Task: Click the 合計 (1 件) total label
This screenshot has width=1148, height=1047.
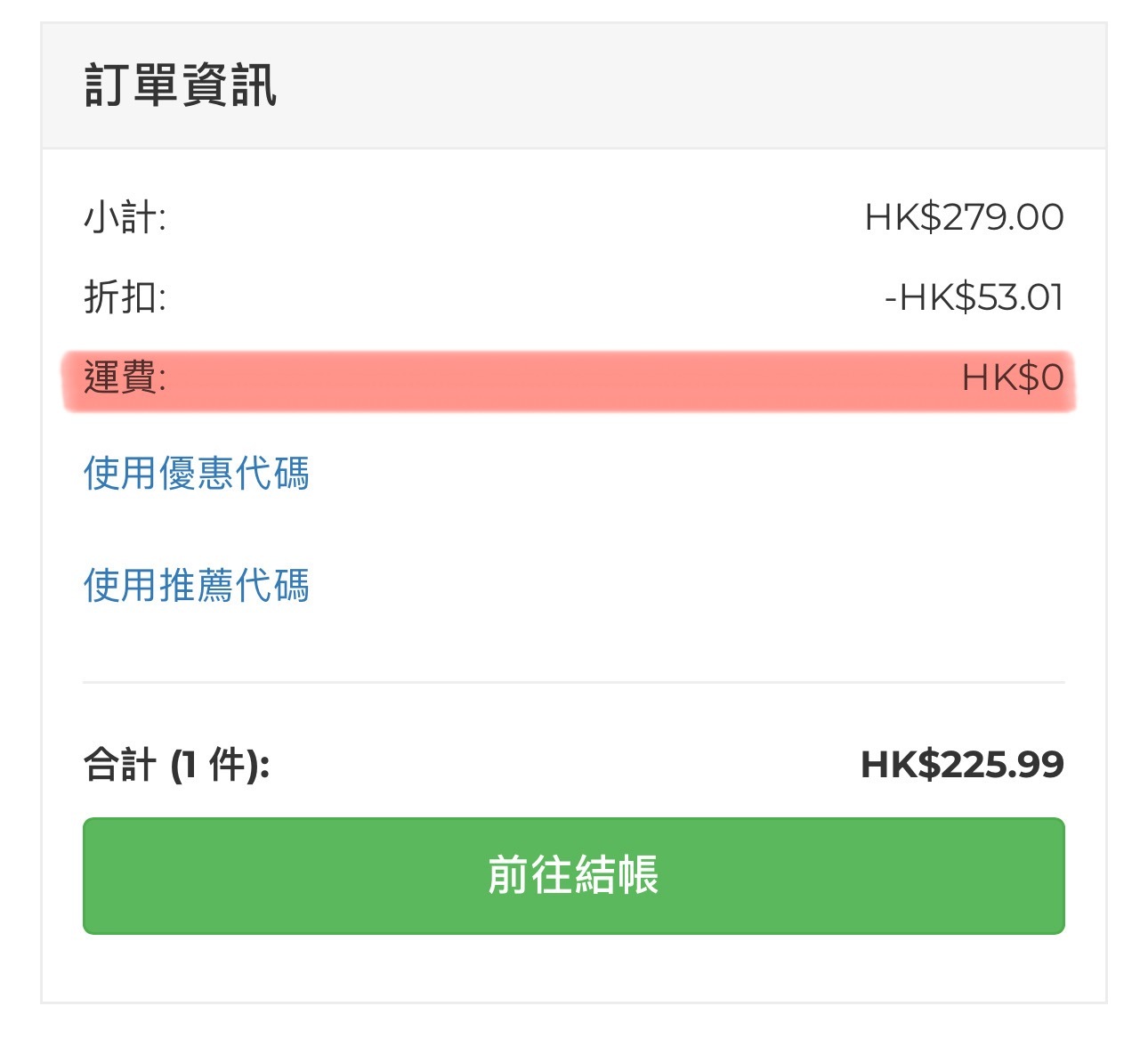Action: pyautogui.click(x=176, y=764)
